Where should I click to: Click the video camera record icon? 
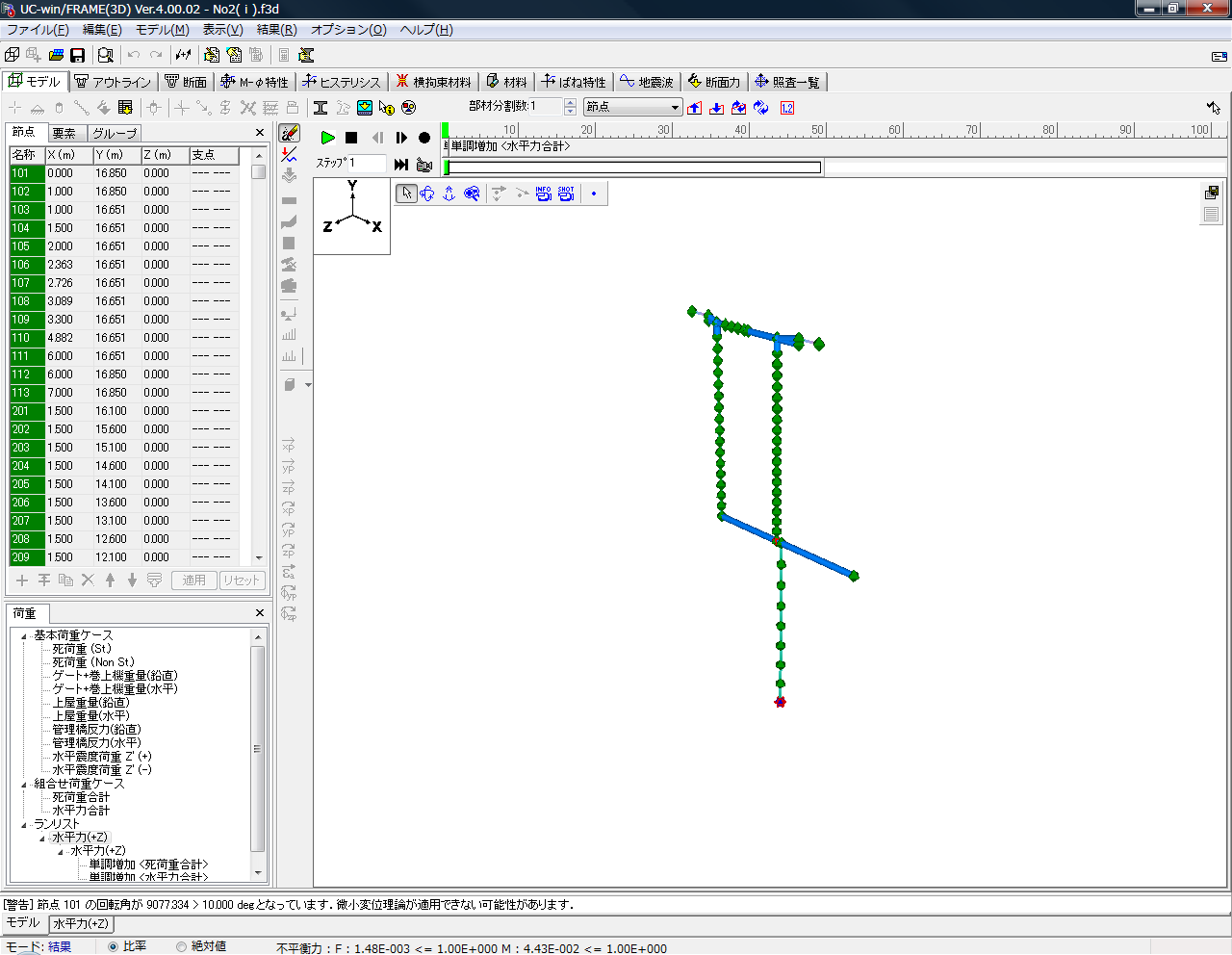[x=424, y=165]
